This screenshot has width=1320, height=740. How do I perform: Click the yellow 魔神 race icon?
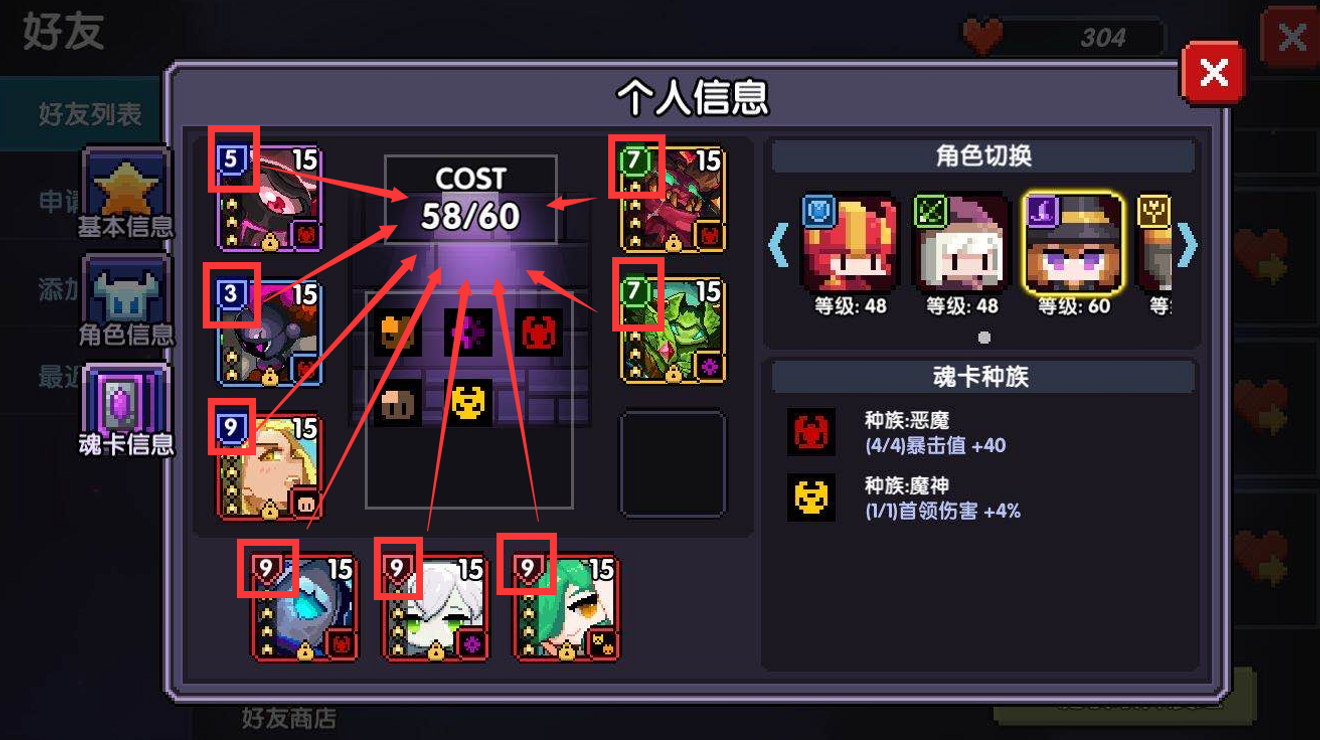point(811,496)
